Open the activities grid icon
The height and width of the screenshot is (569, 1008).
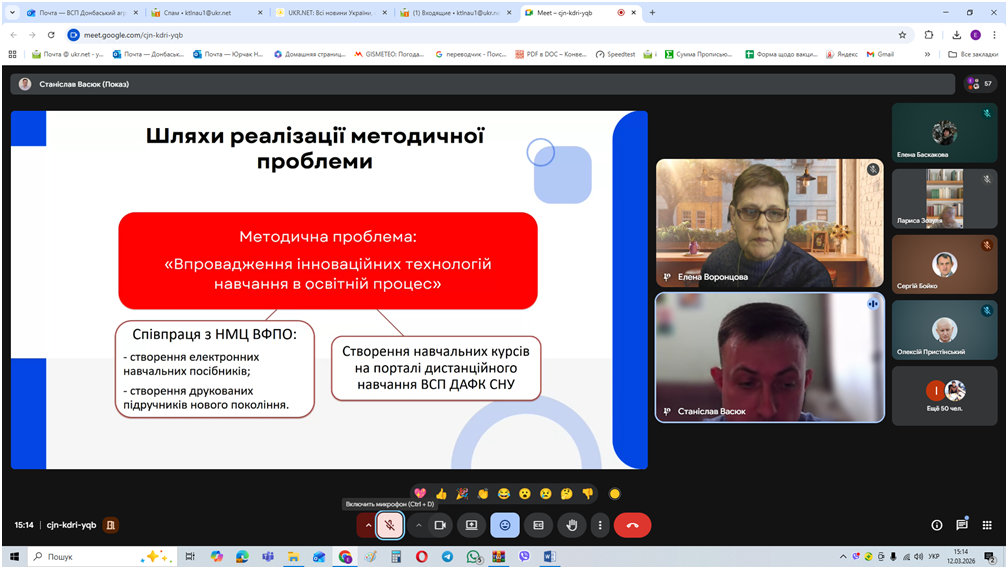point(987,525)
